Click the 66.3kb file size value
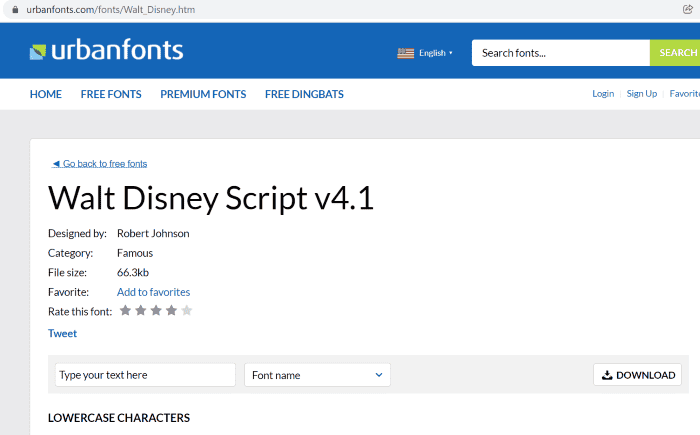 click(133, 272)
